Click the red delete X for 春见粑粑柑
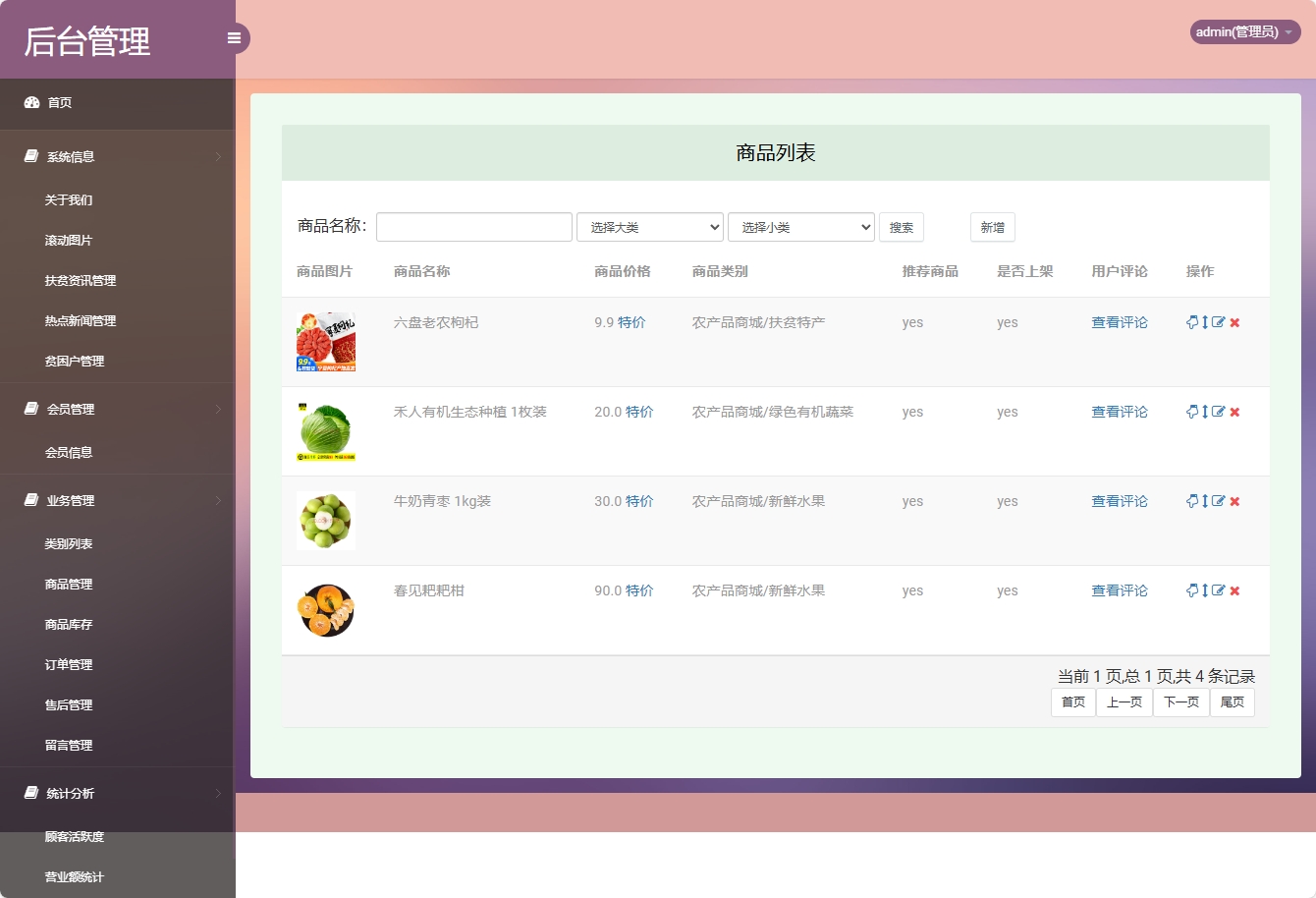1316x898 pixels. [1234, 590]
